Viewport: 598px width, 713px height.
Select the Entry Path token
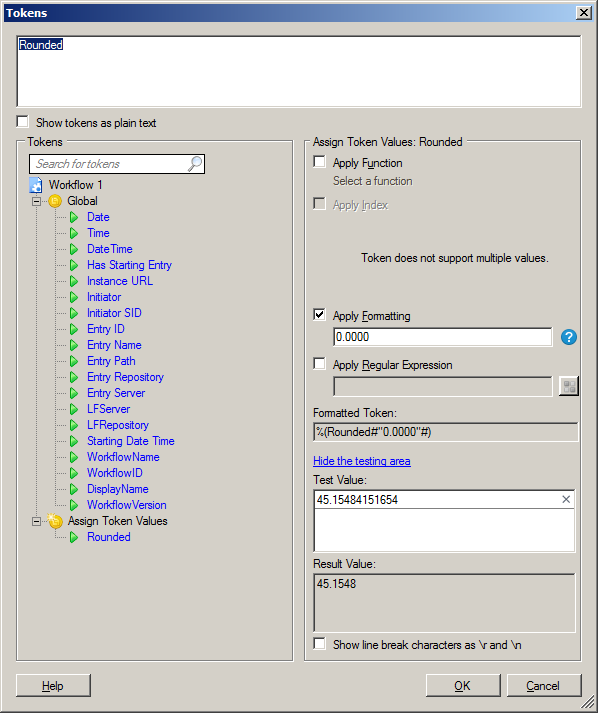[x=111, y=361]
